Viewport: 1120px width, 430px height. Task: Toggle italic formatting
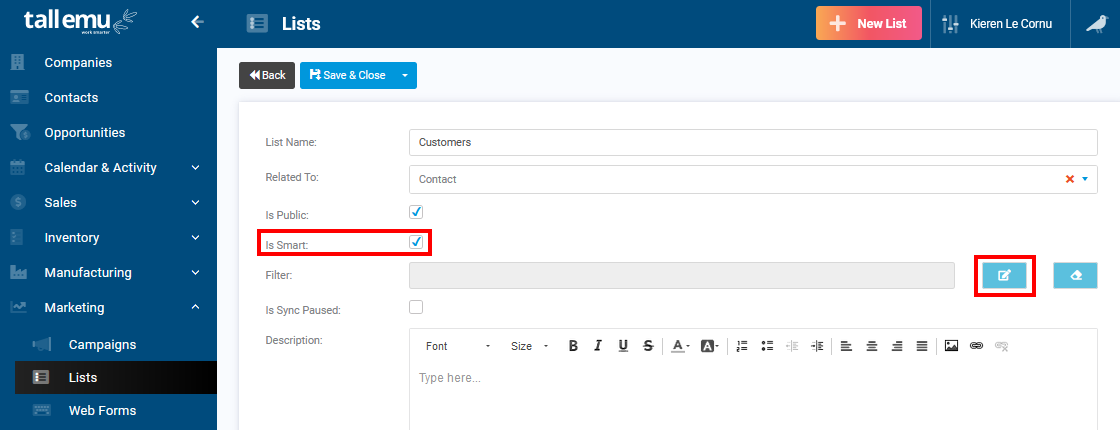pyautogui.click(x=598, y=346)
